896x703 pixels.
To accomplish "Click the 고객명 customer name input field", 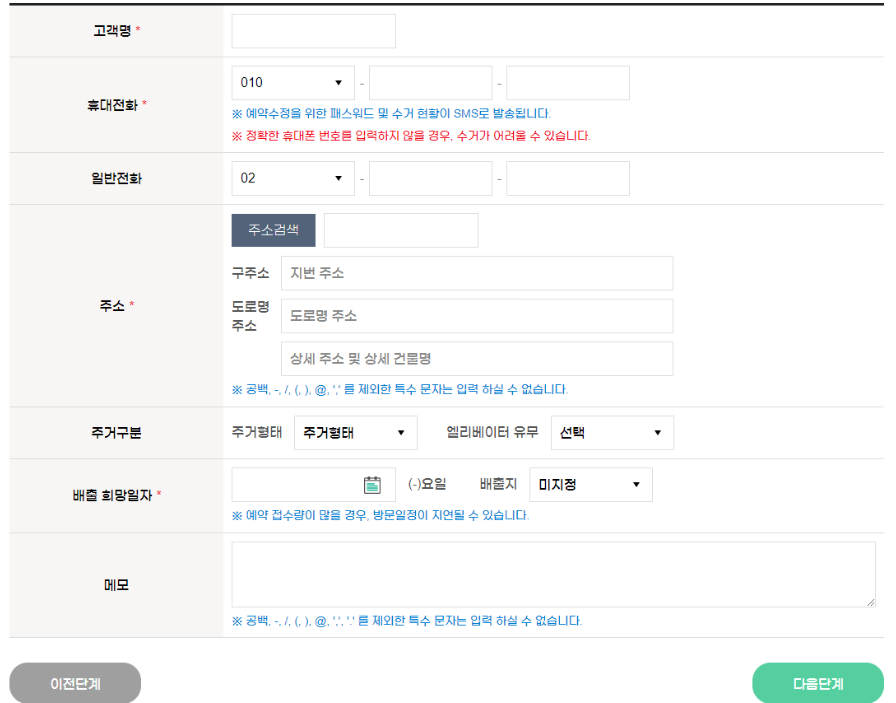I will 313,30.
